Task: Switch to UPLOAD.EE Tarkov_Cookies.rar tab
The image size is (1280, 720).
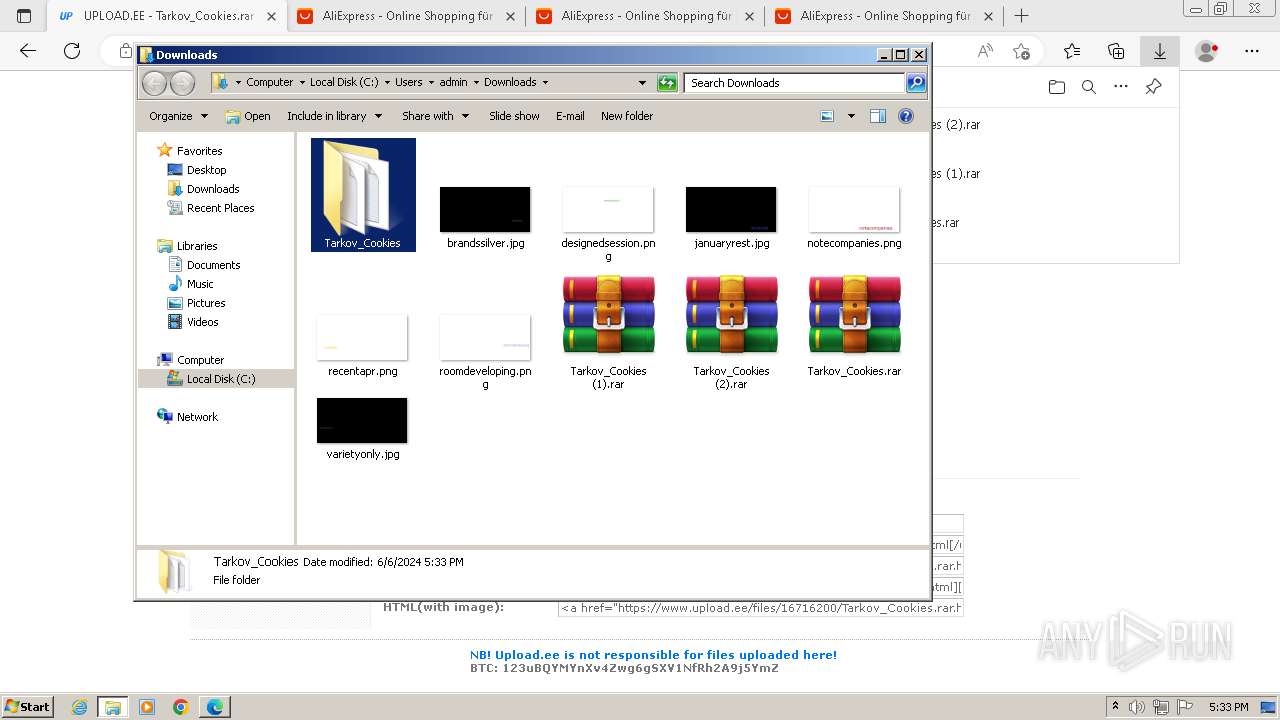Action: click(167, 16)
